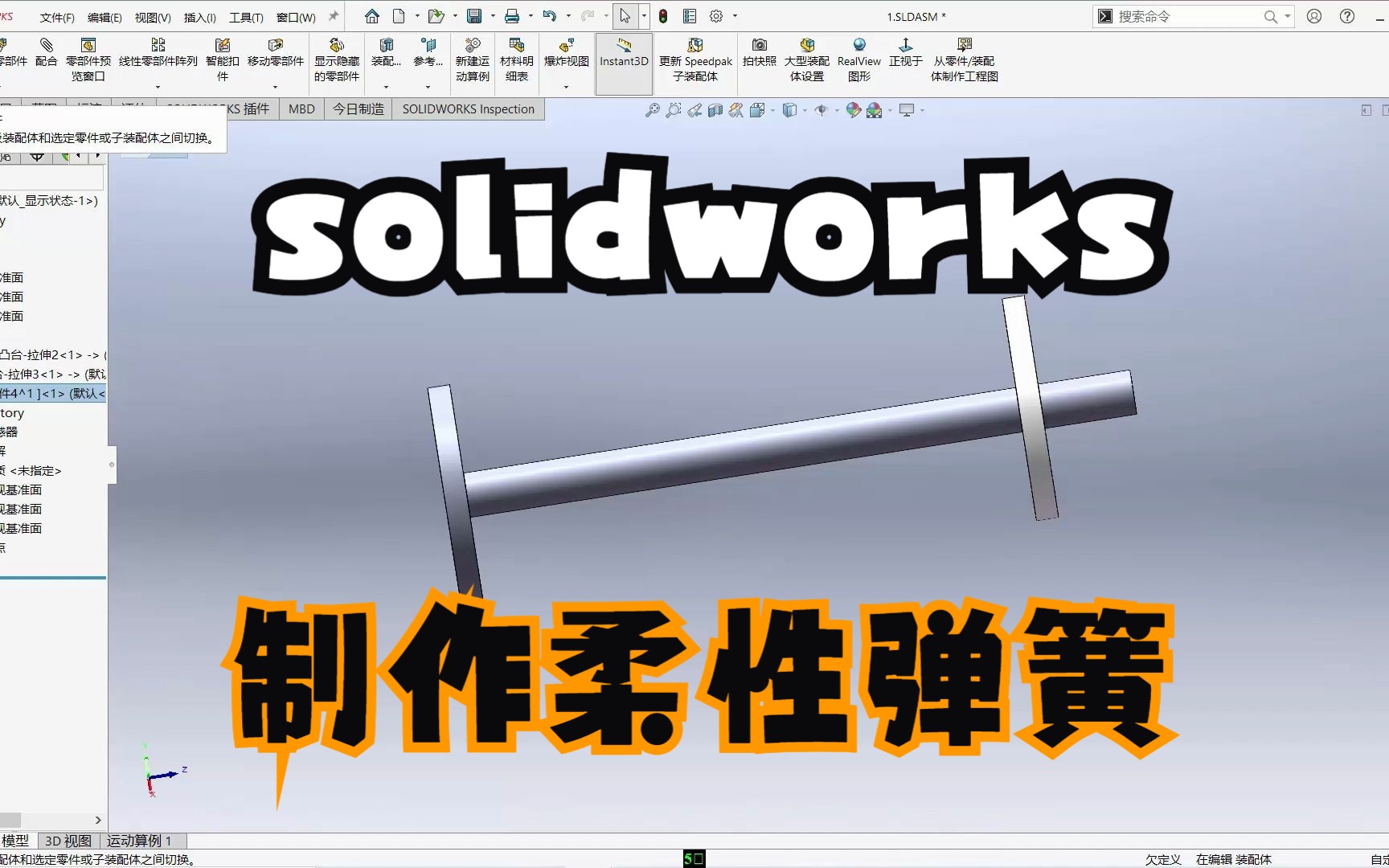Viewport: 1389px width, 868px height.
Task: Click Zoom to Area icon in view toolbar
Action: point(674,110)
